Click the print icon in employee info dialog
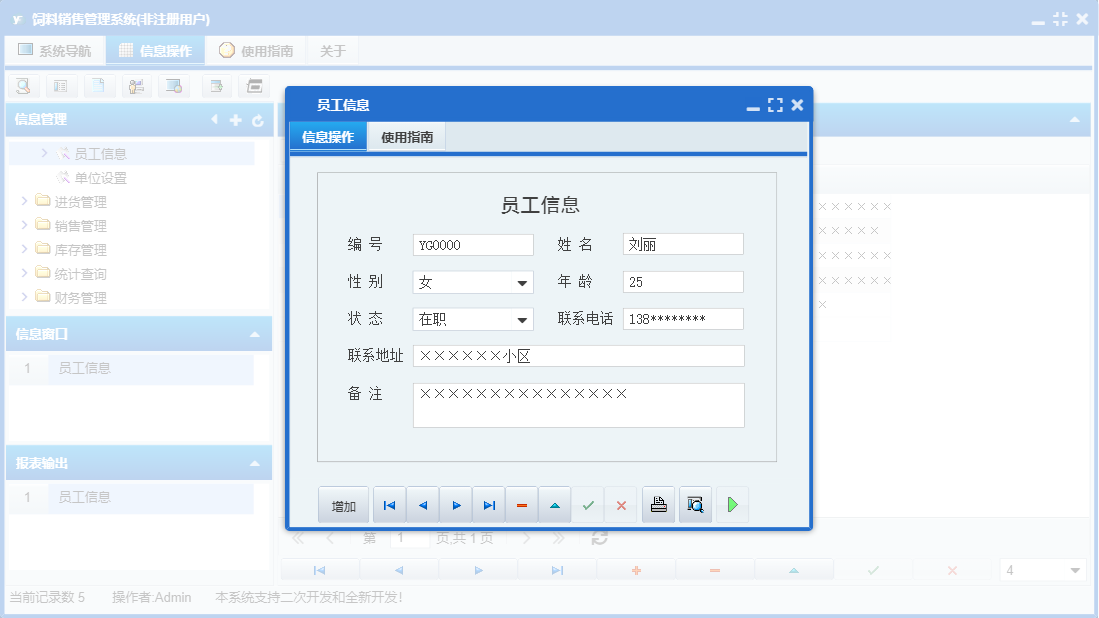This screenshot has height=618, width=1099. pyautogui.click(x=658, y=505)
